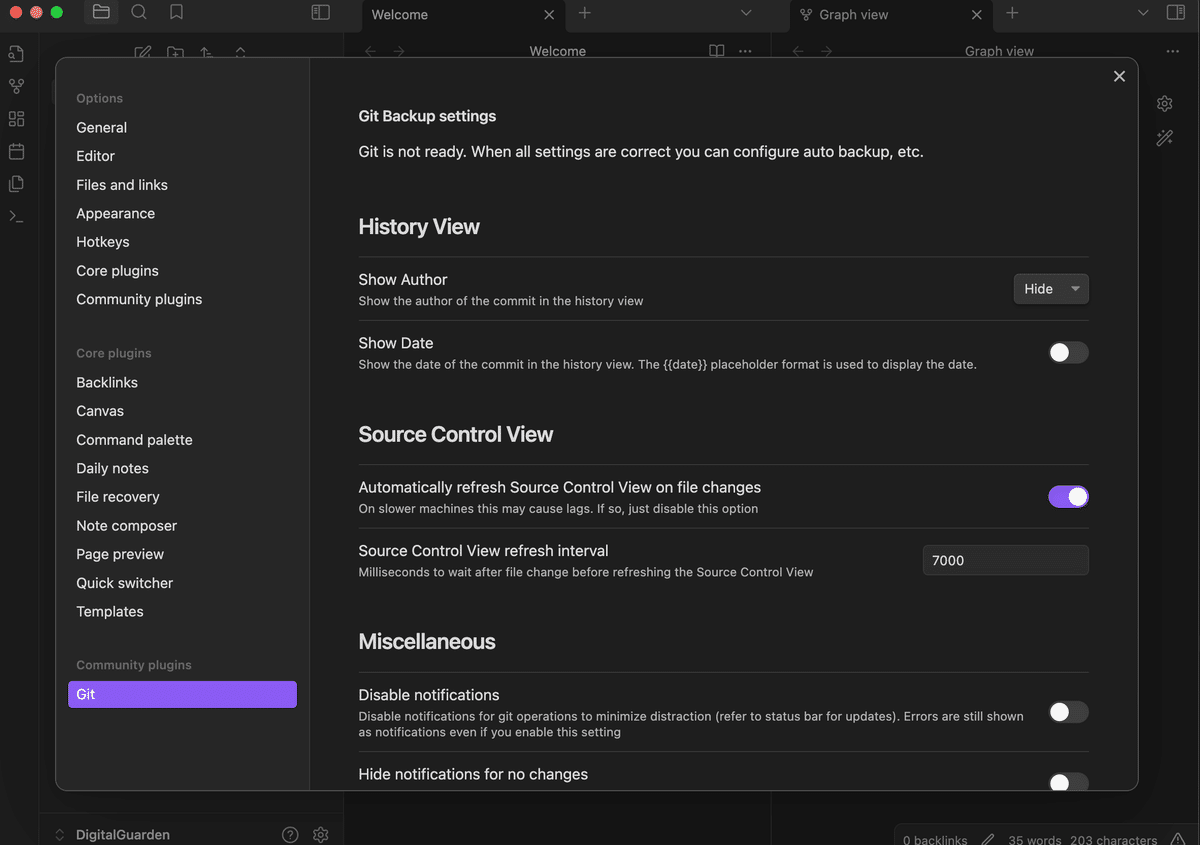This screenshot has width=1200, height=845.
Task: Switch to the Graph view tab
Action: tap(853, 15)
